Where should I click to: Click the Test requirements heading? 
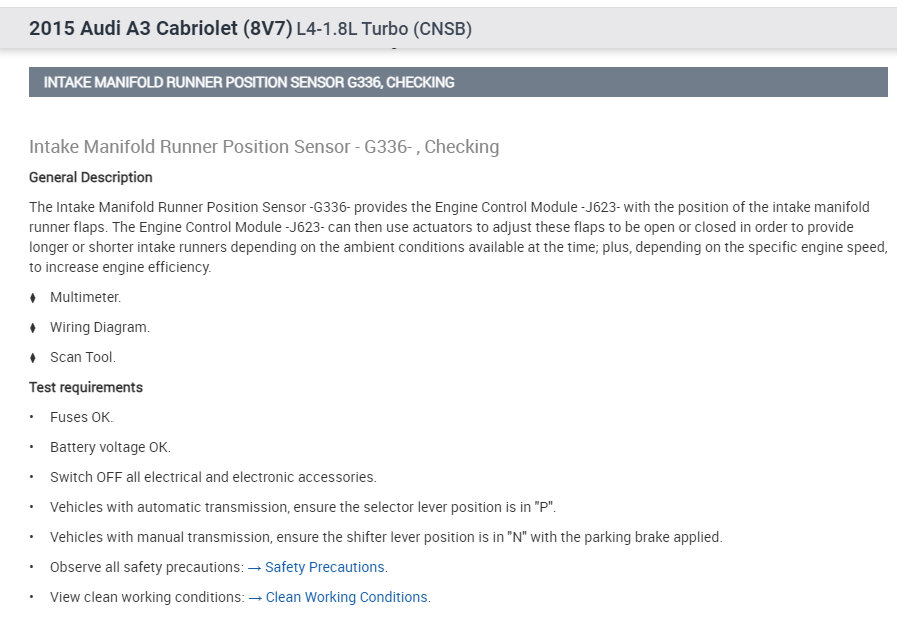pos(86,387)
